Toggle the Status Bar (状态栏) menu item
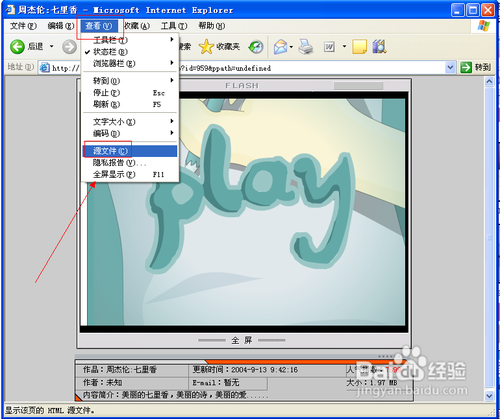 [x=130, y=52]
